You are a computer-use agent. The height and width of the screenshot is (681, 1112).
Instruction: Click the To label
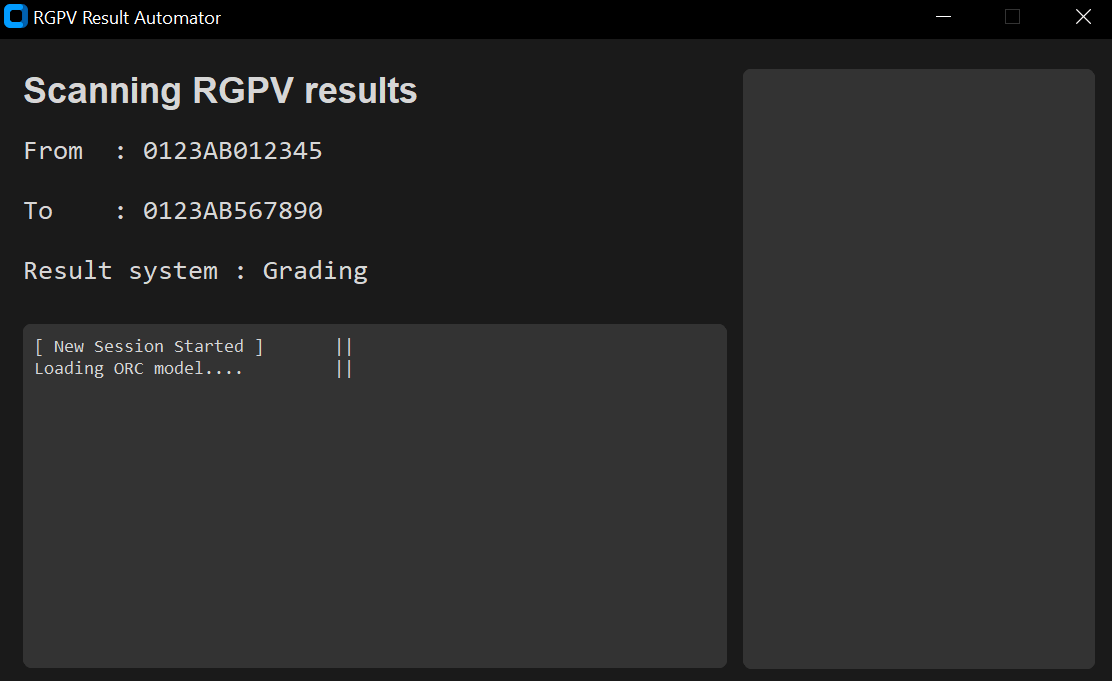[38, 211]
